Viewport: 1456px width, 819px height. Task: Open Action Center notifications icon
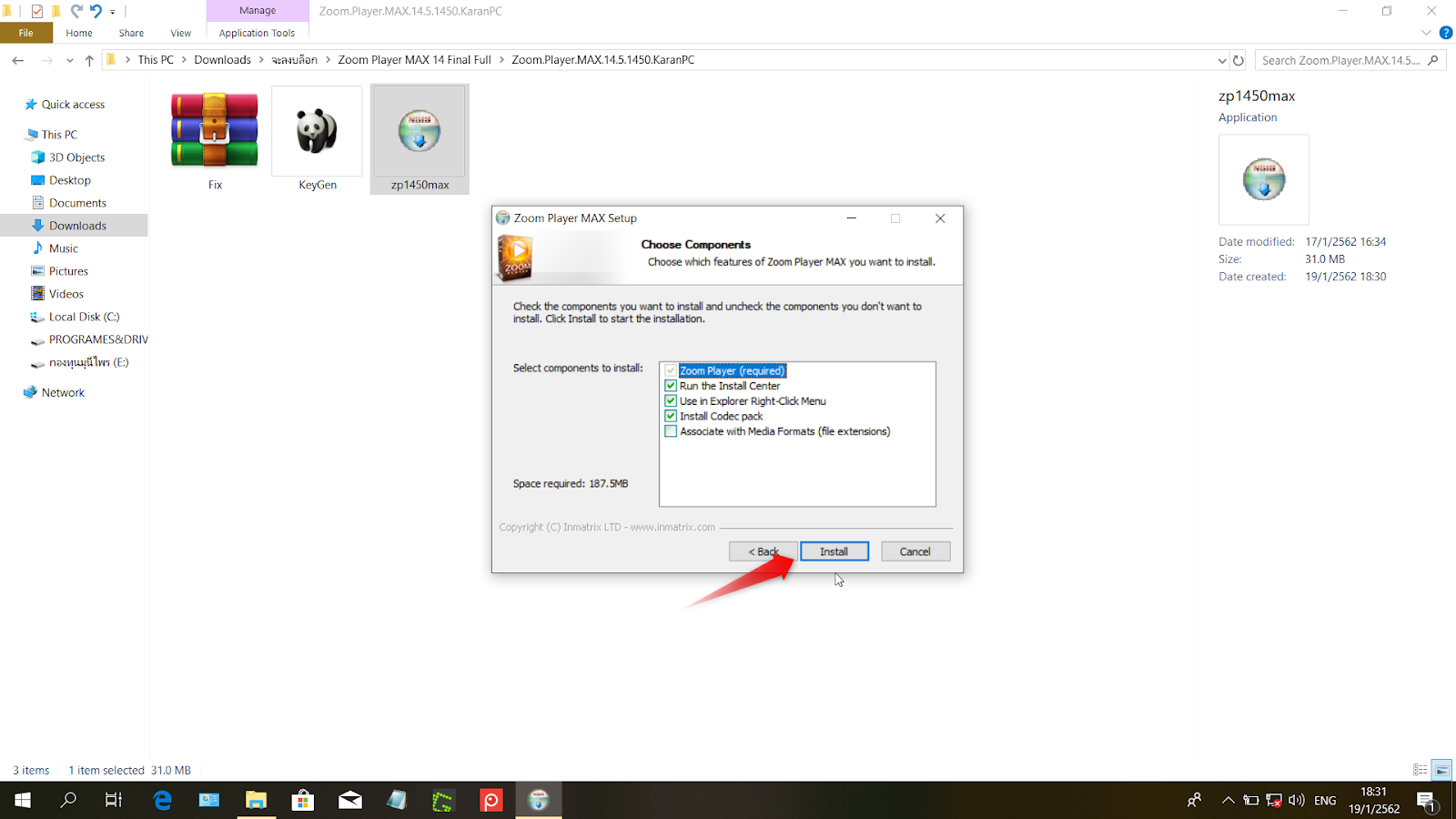pos(1426,801)
